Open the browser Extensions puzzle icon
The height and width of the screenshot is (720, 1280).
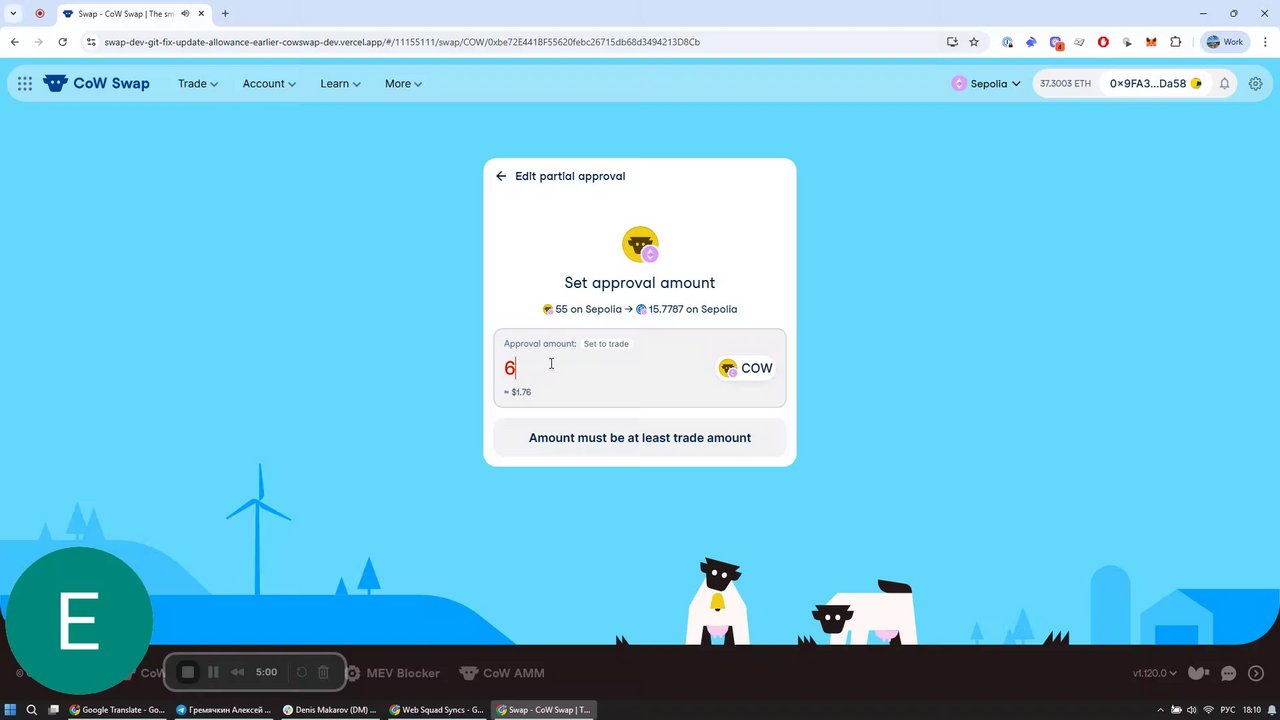pyautogui.click(x=1175, y=42)
